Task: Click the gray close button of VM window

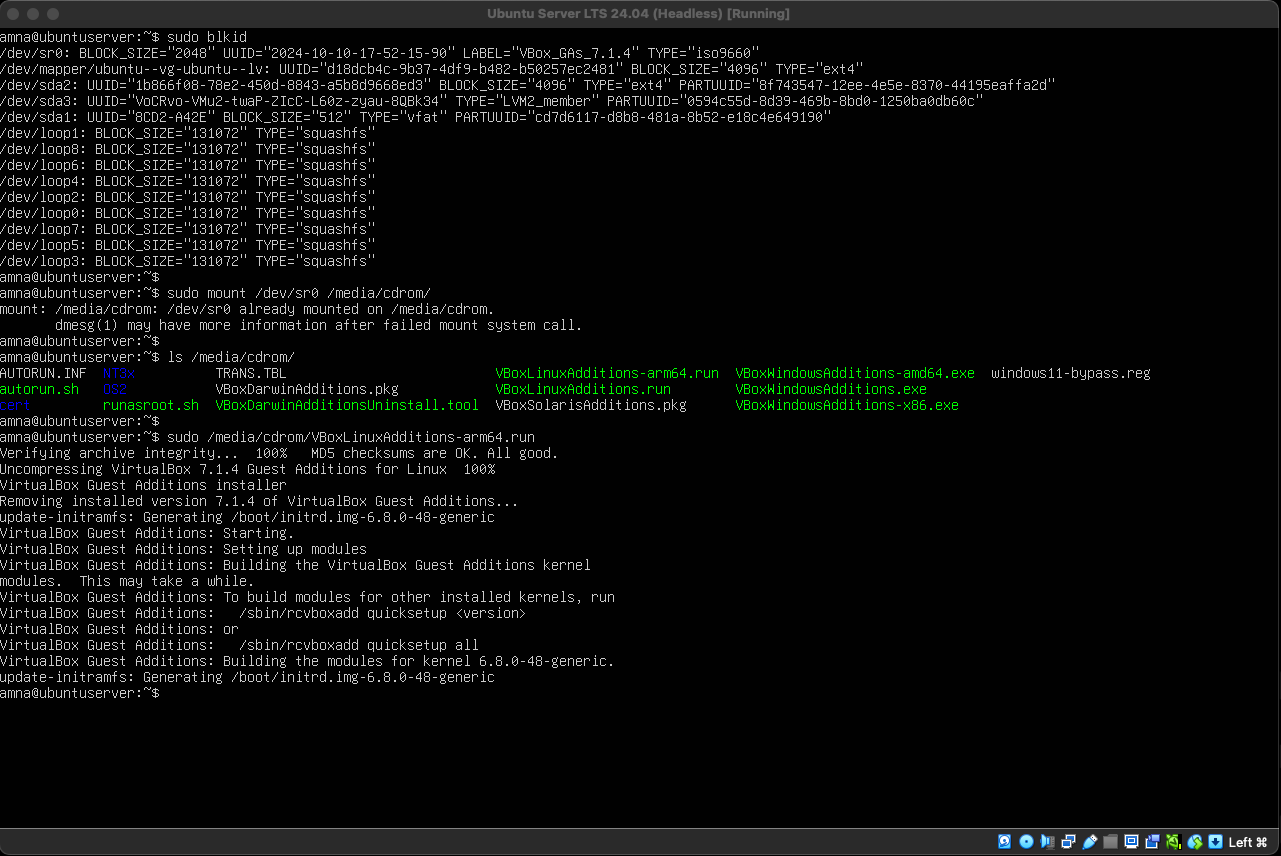Action: coord(13,14)
